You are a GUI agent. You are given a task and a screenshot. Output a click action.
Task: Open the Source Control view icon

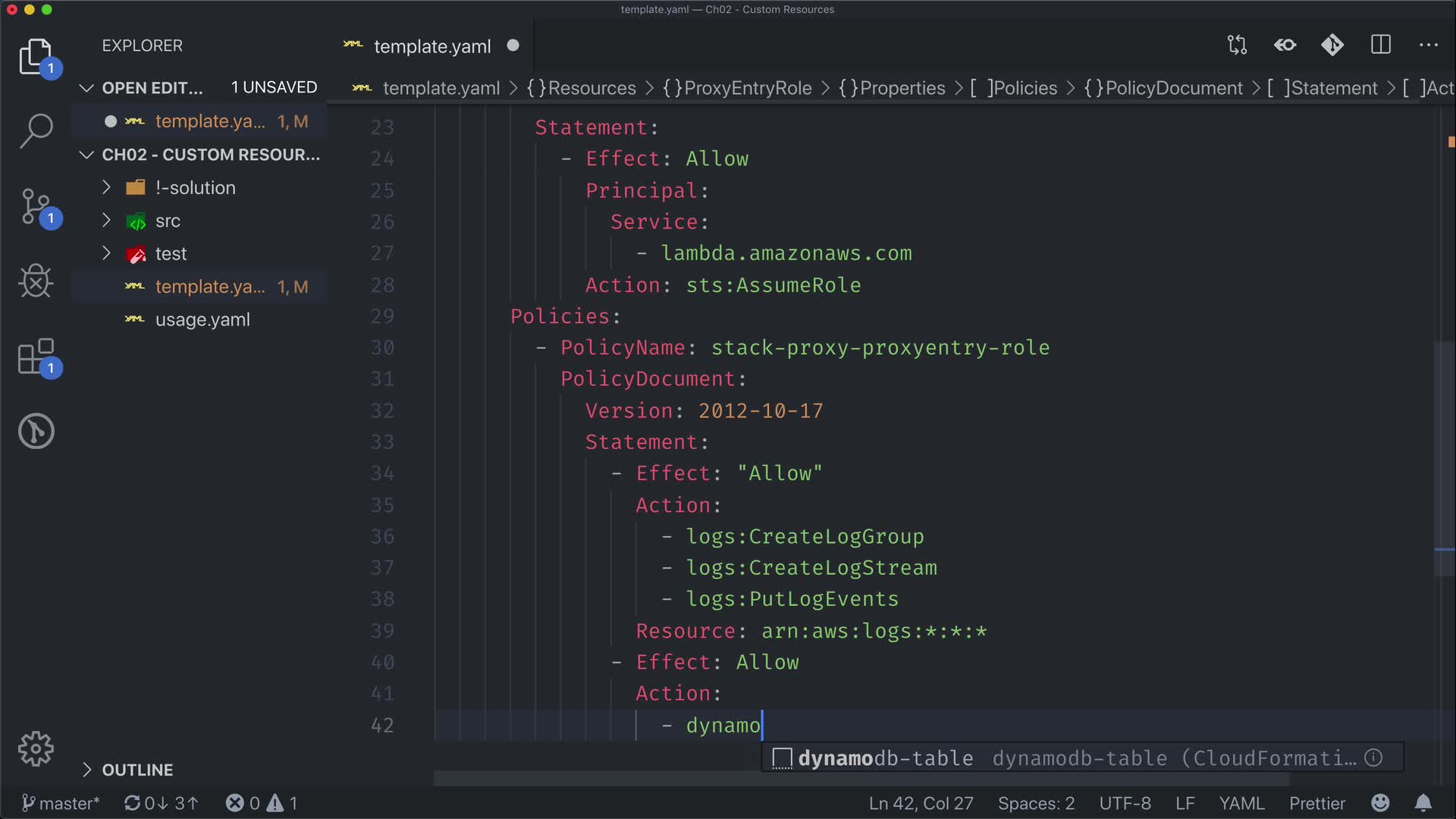pos(36,206)
